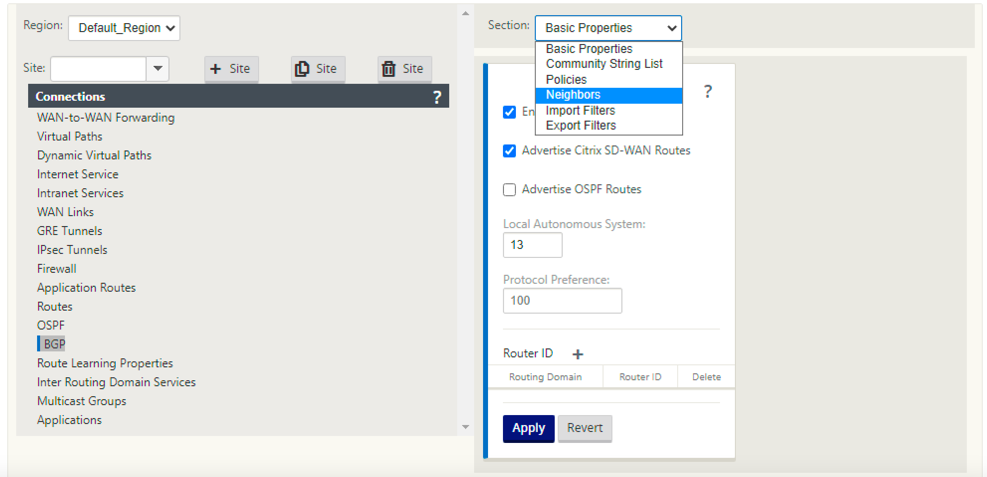Open Virtual Paths section
The width and height of the screenshot is (987, 477).
click(70, 137)
